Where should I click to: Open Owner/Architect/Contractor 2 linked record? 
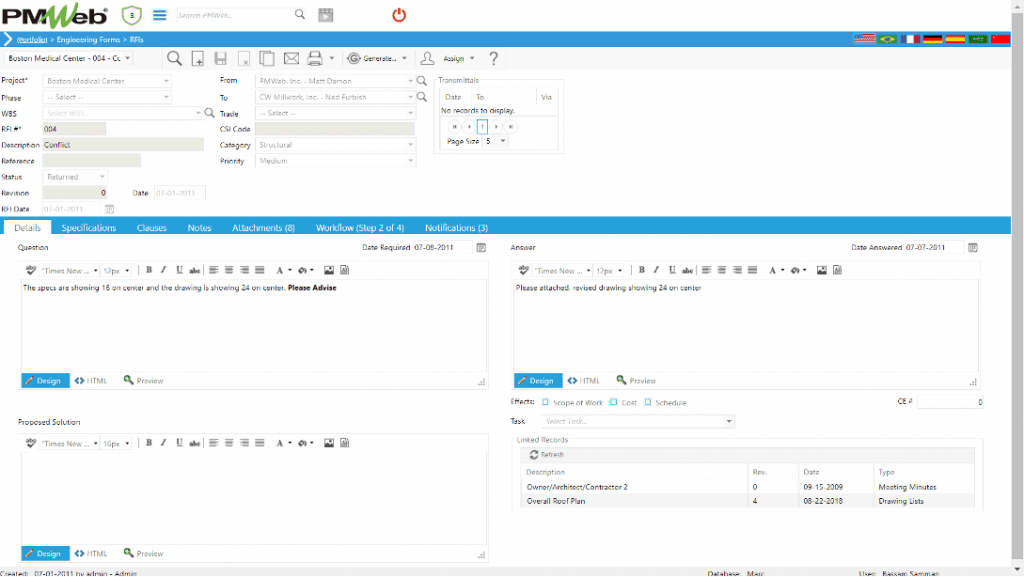click(x=577, y=487)
